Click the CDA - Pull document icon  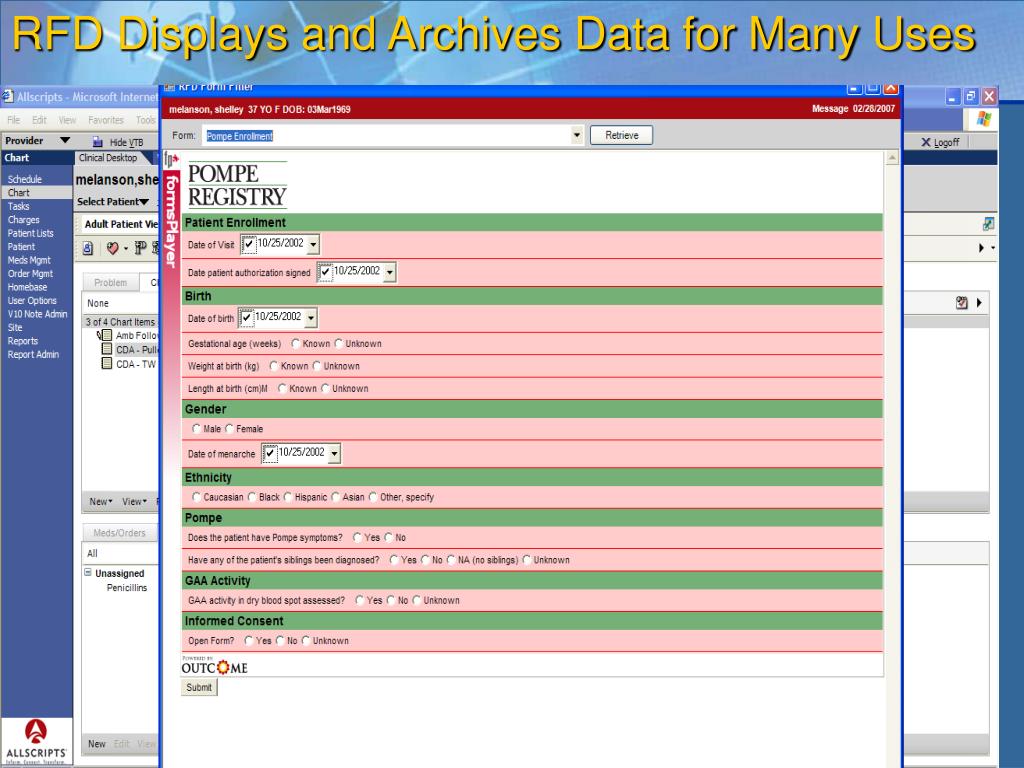click(107, 349)
